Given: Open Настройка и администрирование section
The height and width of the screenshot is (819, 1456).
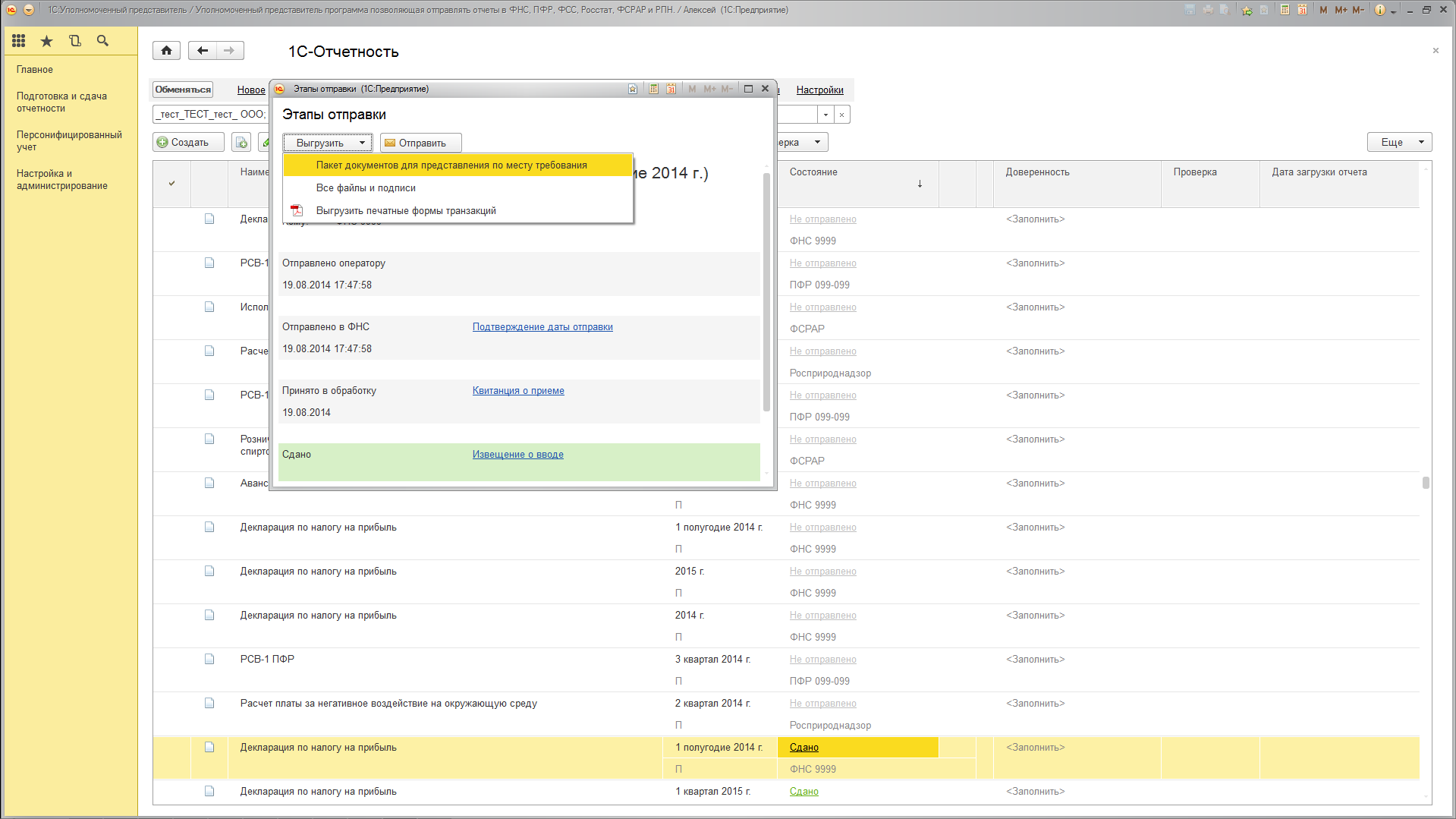Looking at the screenshot, I should (x=62, y=179).
